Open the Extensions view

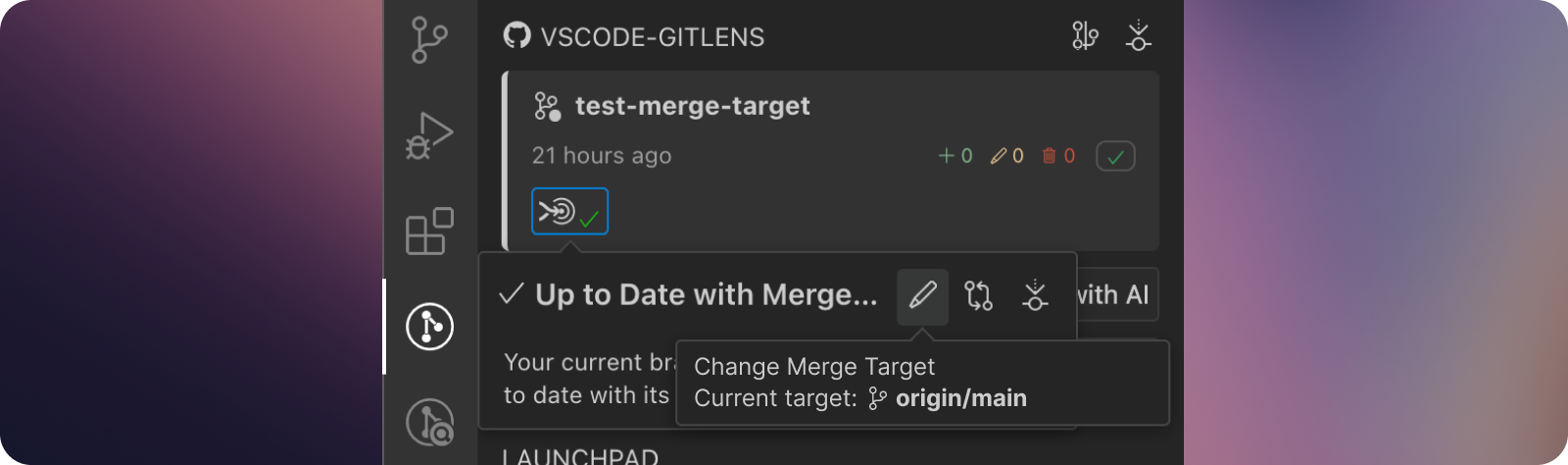click(429, 232)
